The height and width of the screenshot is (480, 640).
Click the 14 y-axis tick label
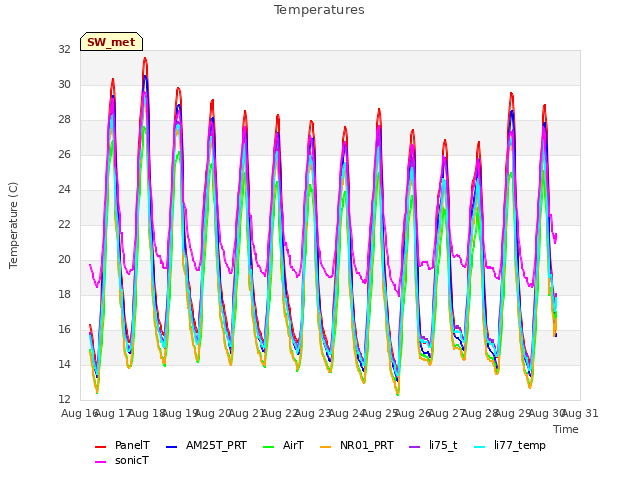64,364
